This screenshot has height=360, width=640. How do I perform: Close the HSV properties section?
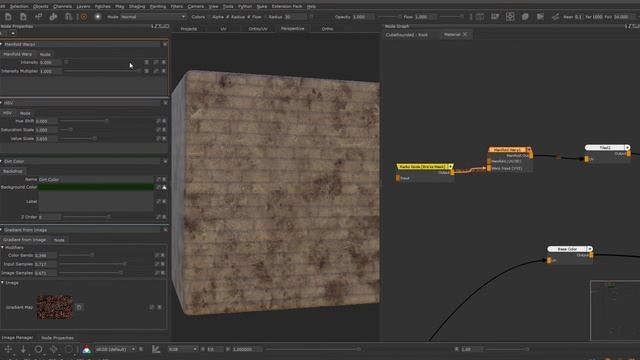tap(165, 103)
